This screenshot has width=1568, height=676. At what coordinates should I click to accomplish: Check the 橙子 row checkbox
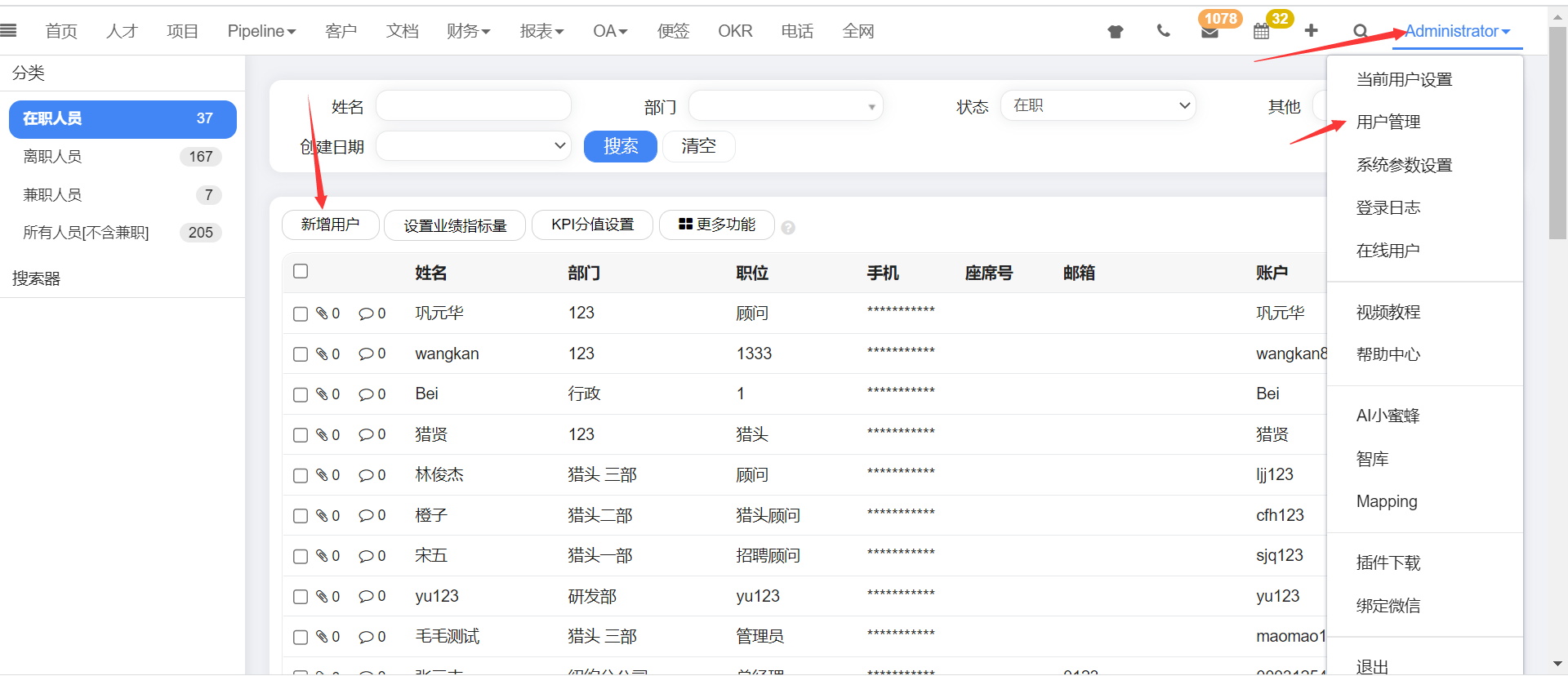[x=301, y=516]
